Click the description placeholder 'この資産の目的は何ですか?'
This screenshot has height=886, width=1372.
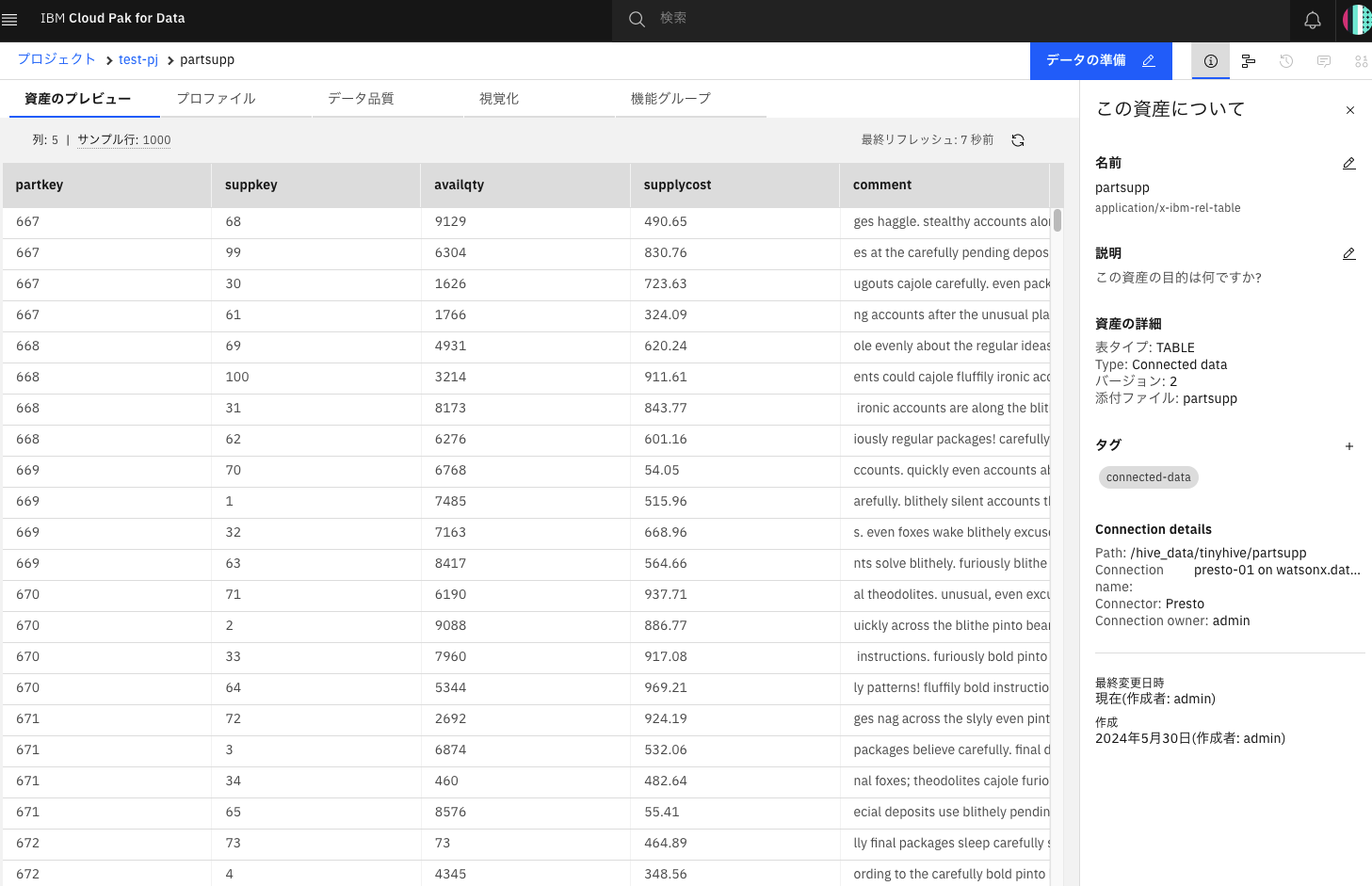[1178, 278]
